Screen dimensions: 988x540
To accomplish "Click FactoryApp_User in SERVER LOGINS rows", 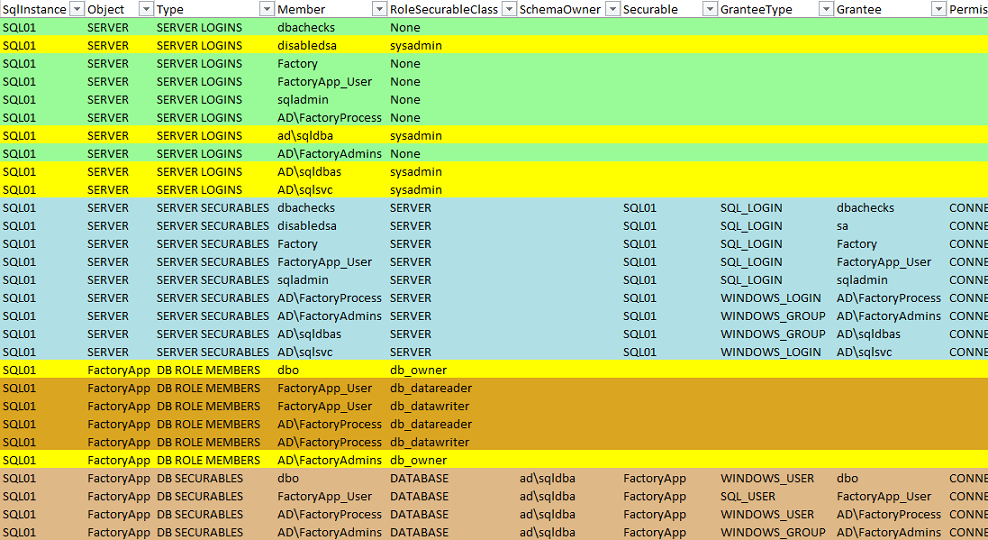I will point(325,82).
